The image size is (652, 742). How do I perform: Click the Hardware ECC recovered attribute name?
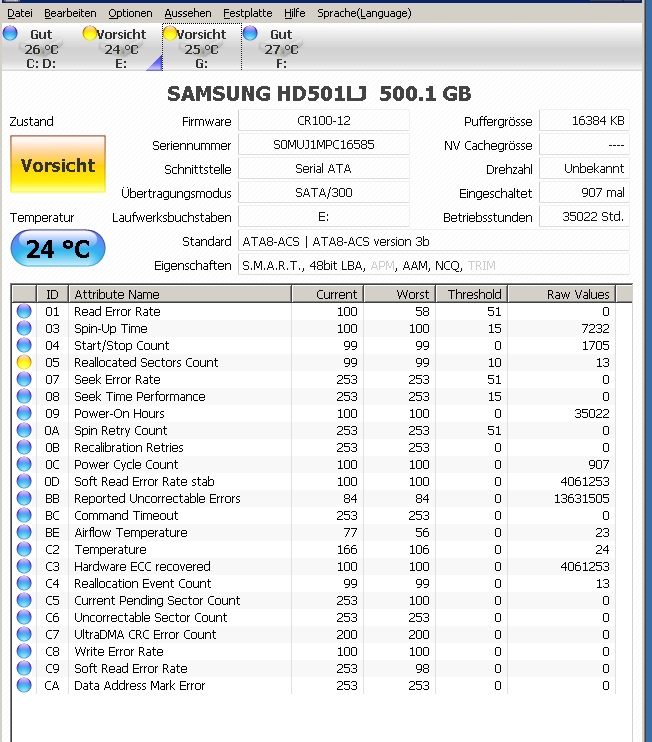pos(142,566)
